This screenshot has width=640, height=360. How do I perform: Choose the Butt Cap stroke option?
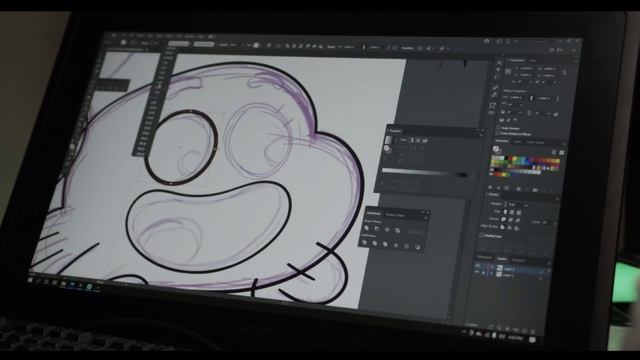click(505, 212)
